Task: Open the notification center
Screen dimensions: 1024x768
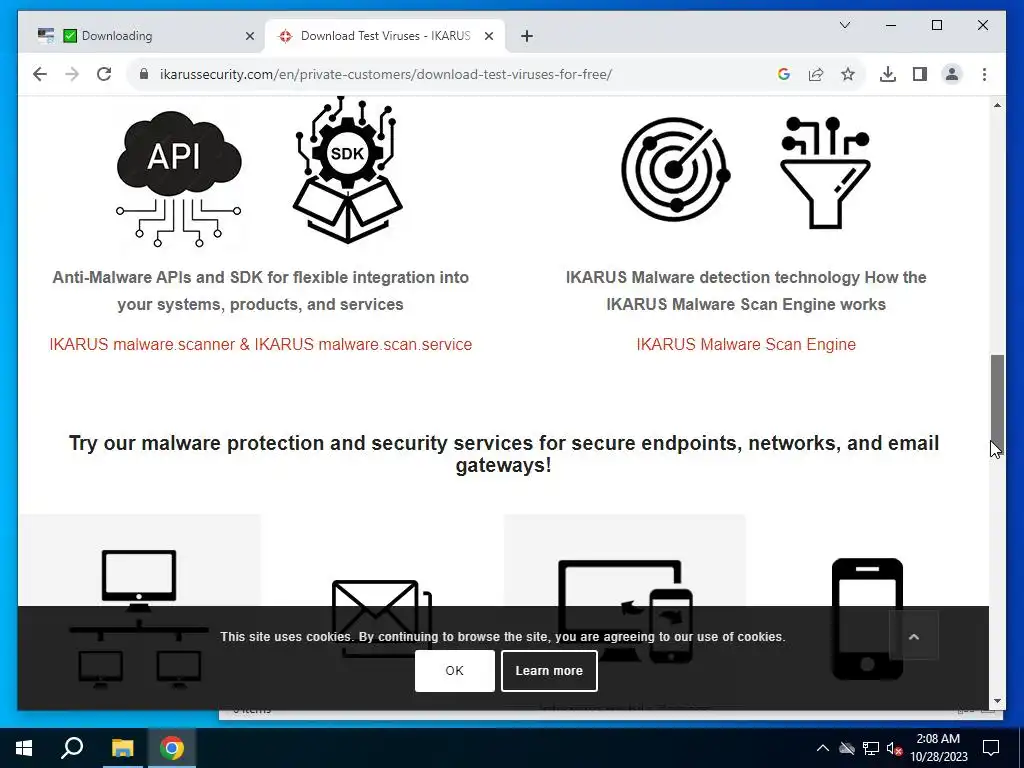Action: (x=991, y=748)
